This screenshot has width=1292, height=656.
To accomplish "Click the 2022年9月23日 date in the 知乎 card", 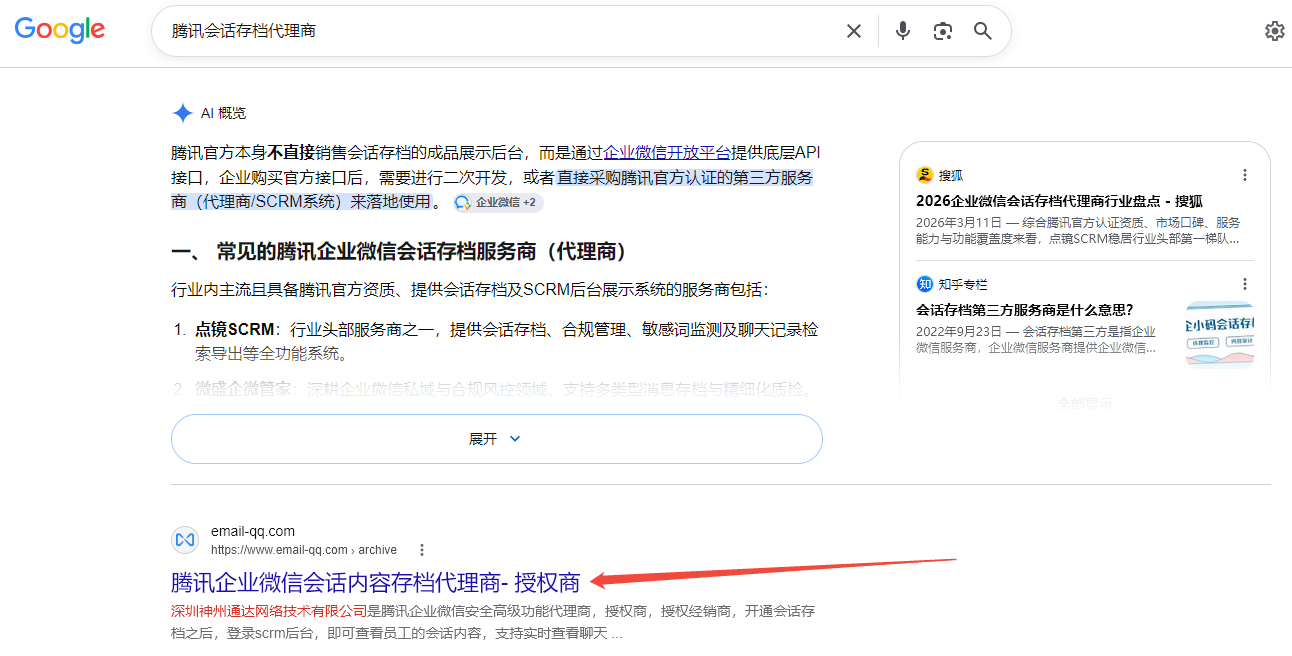I will coord(958,331).
